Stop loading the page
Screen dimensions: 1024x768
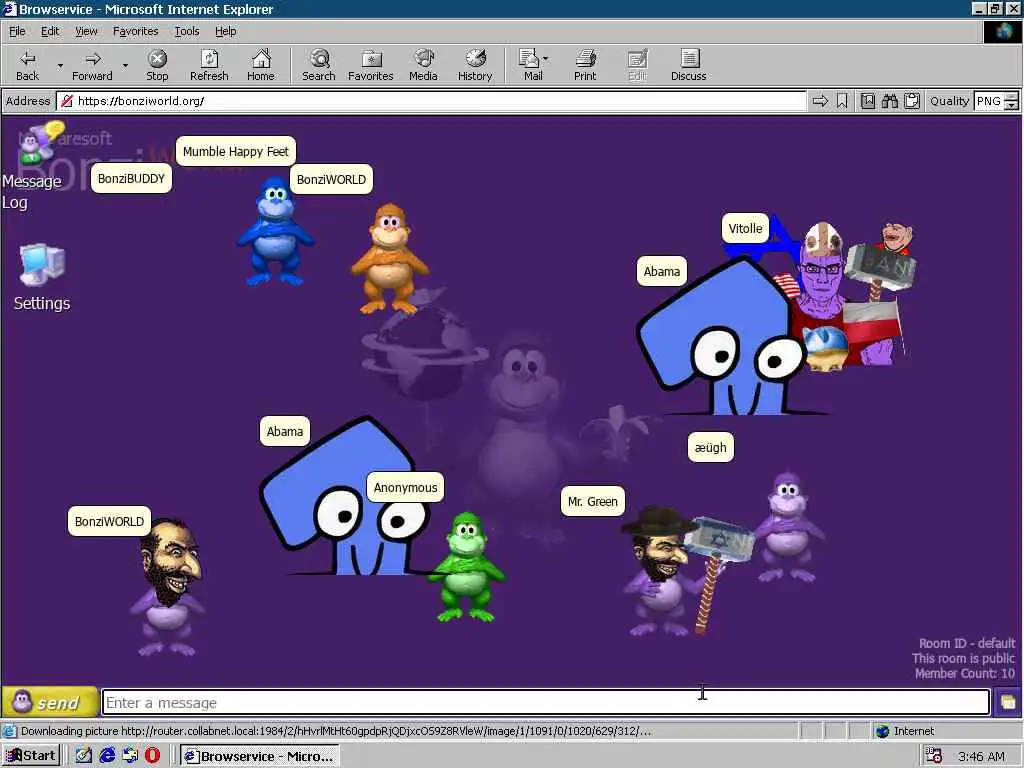157,65
